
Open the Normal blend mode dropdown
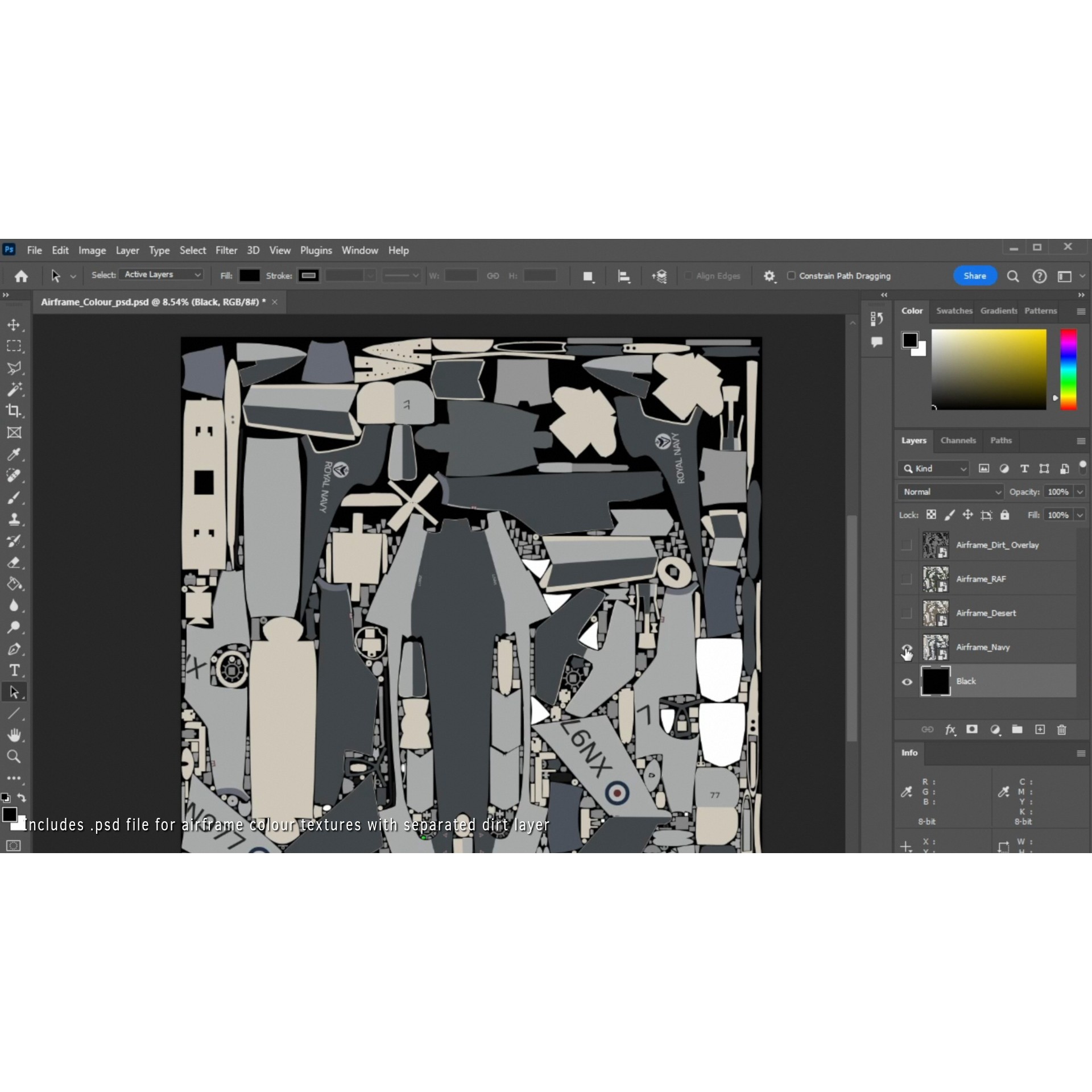[950, 492]
